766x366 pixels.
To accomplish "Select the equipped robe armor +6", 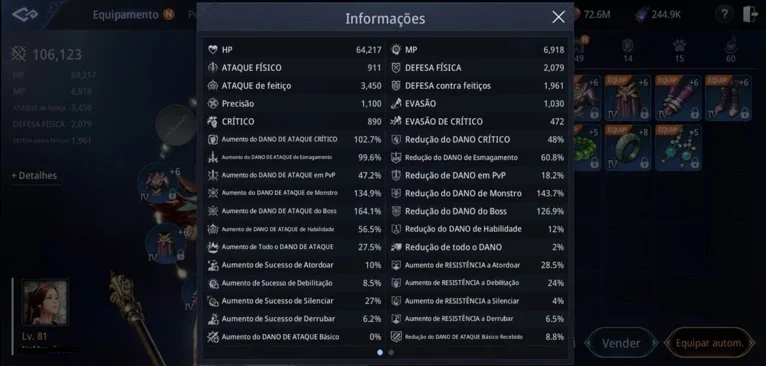I will coord(628,98).
